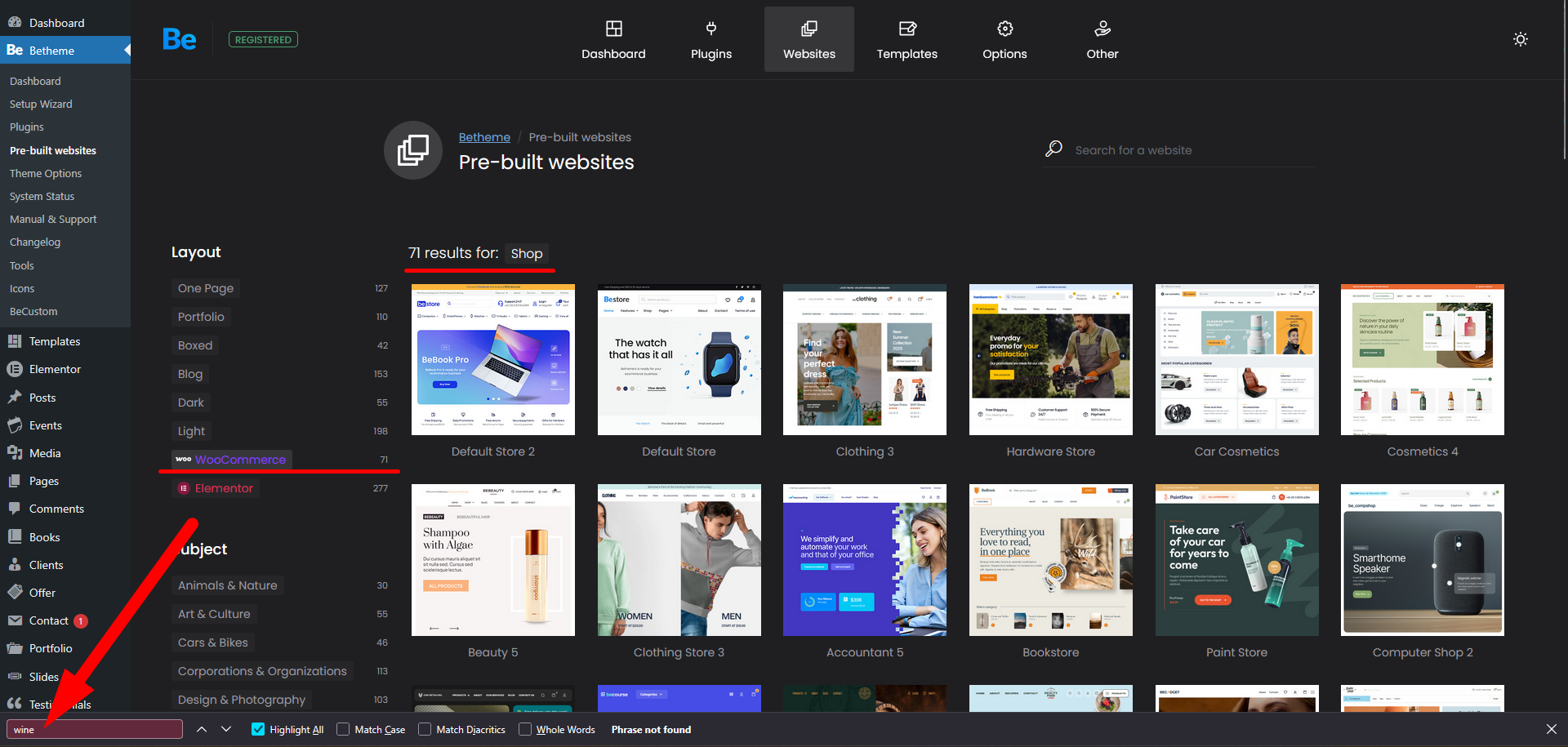Viewport: 1568px width, 747px height.
Task: Toggle the light/dark mode sun icon
Action: pyautogui.click(x=1520, y=39)
